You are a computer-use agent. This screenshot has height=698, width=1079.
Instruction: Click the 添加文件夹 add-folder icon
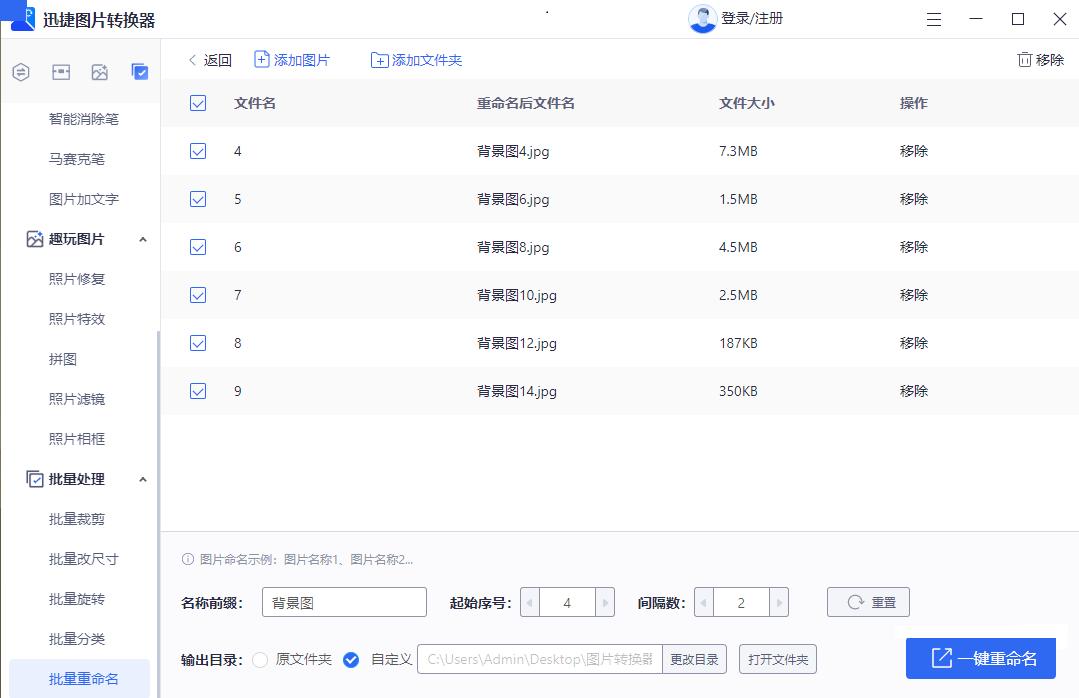379,60
